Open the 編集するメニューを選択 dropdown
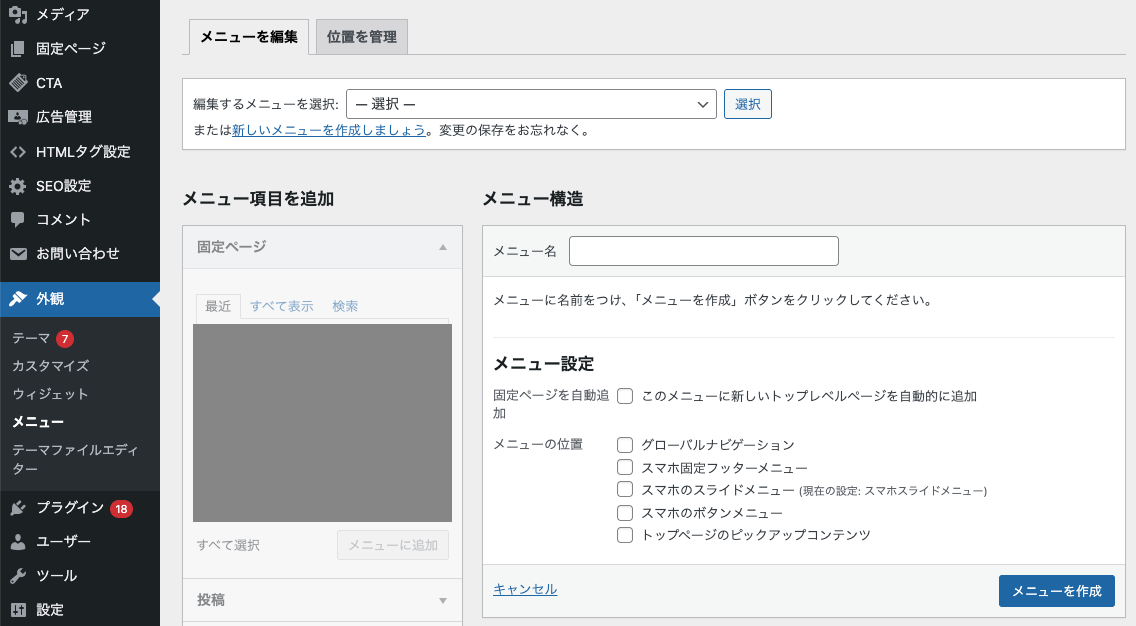 [531, 104]
